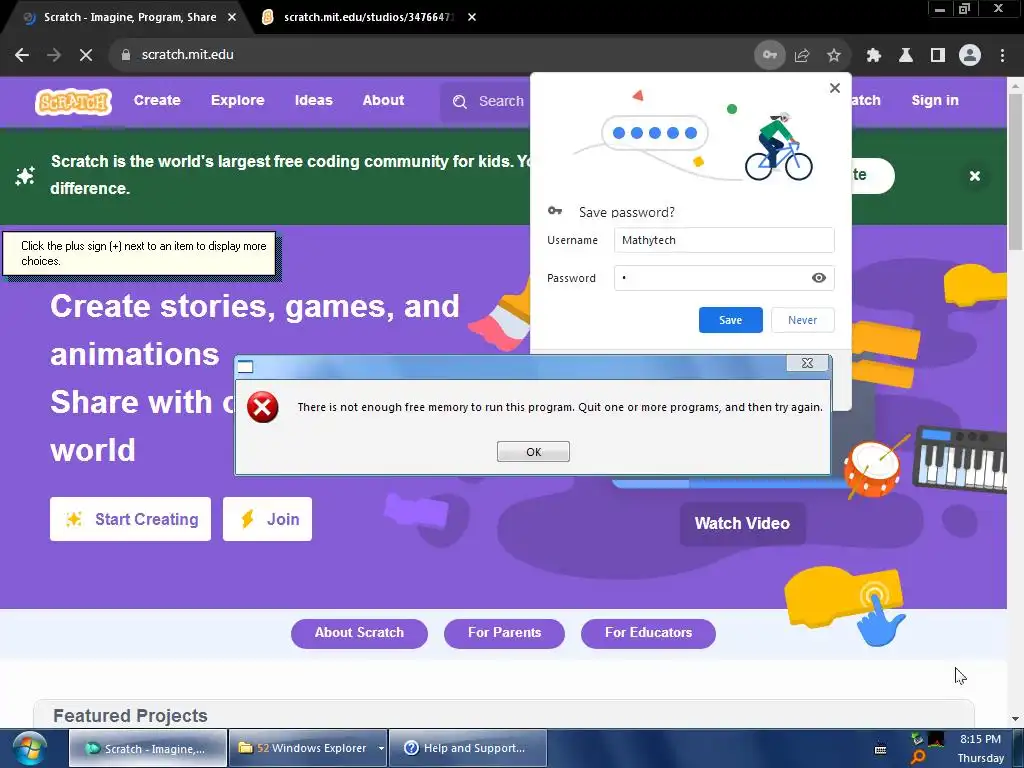Click the page's vertical scrollbar thumb
Viewport: 1024px width, 768px height.
click(1015, 171)
